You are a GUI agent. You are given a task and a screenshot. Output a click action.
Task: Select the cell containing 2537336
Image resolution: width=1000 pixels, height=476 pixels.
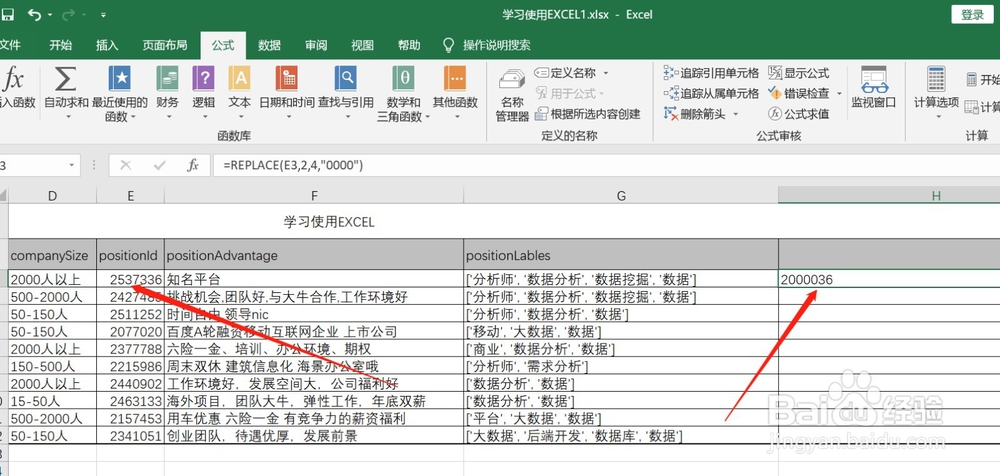pos(130,279)
